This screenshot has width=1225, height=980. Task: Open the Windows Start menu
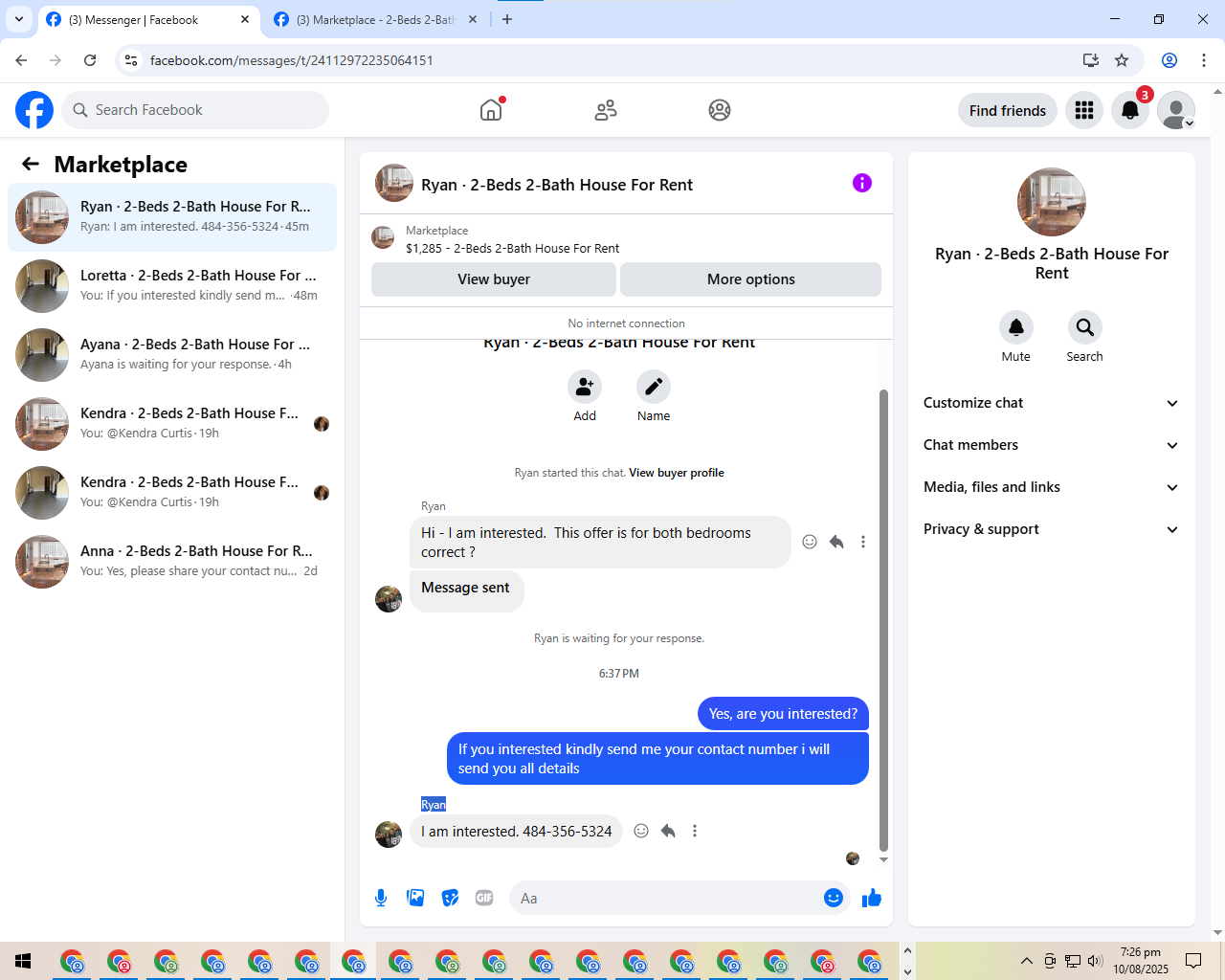[23, 961]
